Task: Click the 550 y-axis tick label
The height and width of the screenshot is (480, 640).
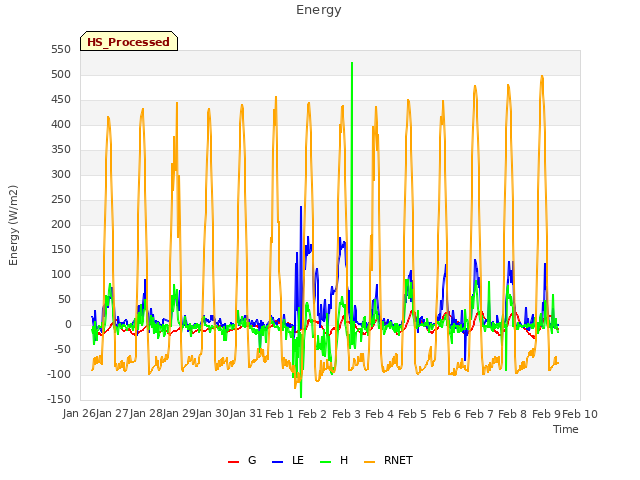Action: [x=61, y=50]
